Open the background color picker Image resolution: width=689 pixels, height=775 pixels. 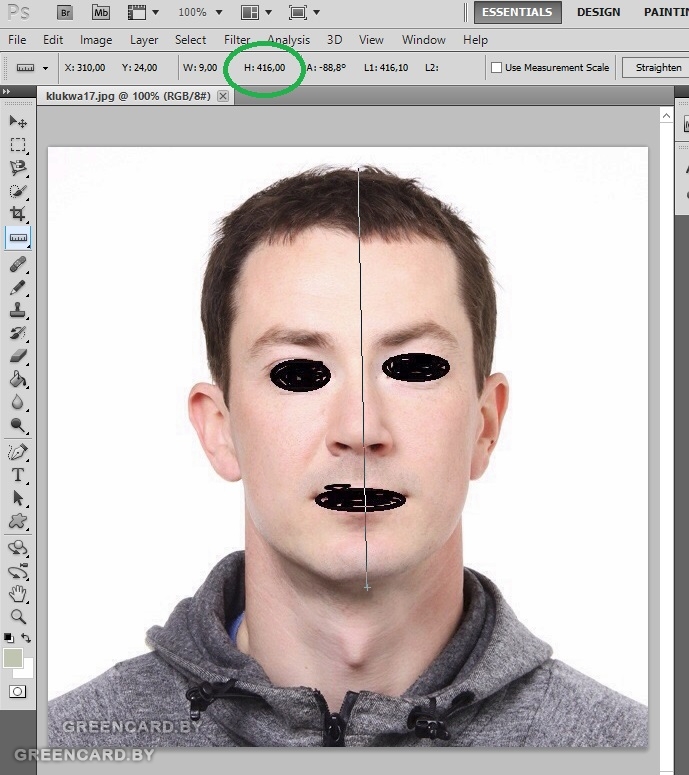click(x=28, y=671)
